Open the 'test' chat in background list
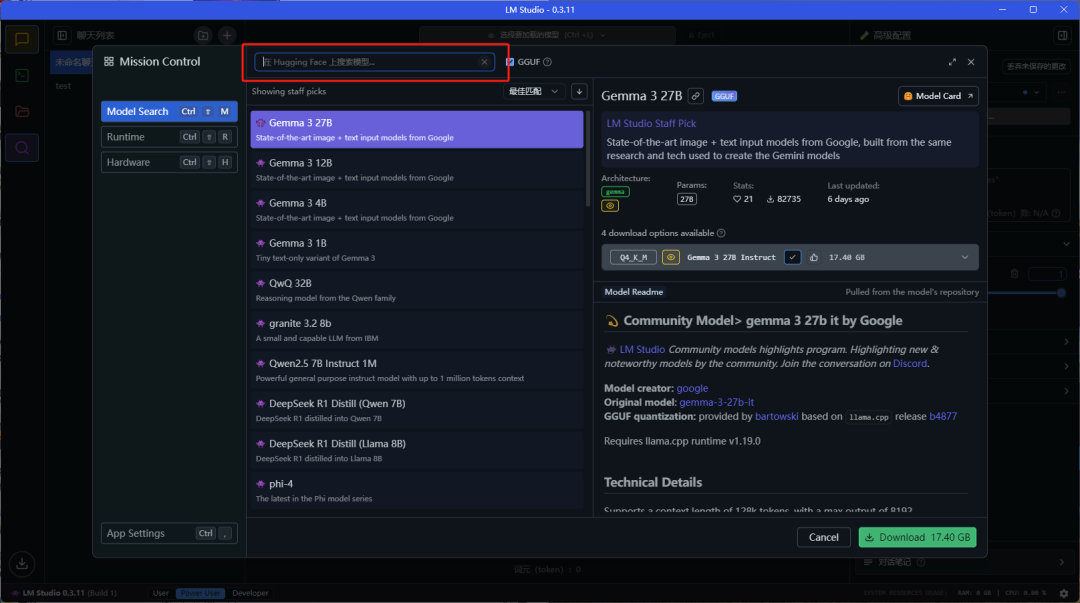This screenshot has height=603, width=1080. pos(63,86)
